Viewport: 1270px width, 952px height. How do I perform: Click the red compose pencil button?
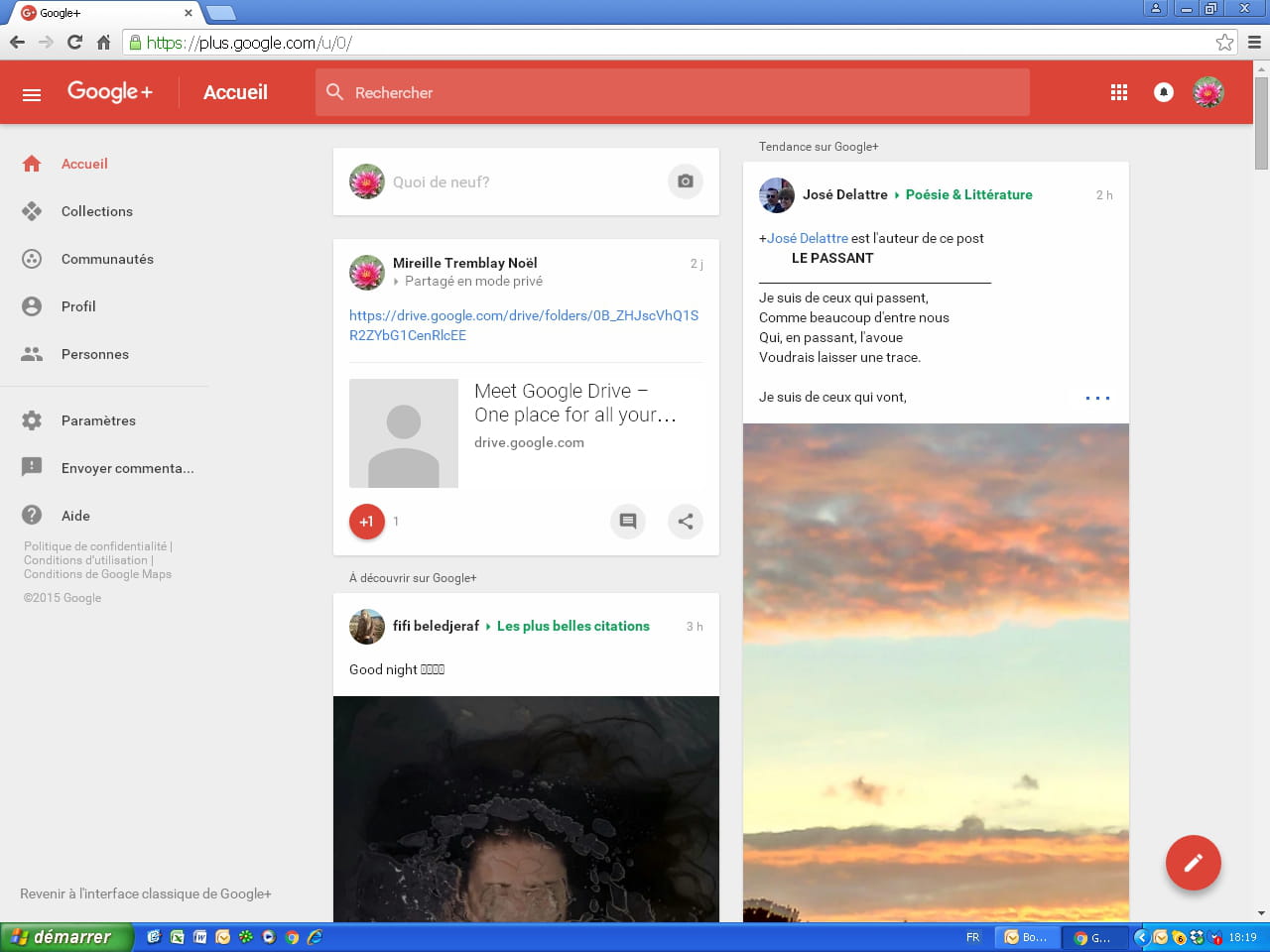1193,863
